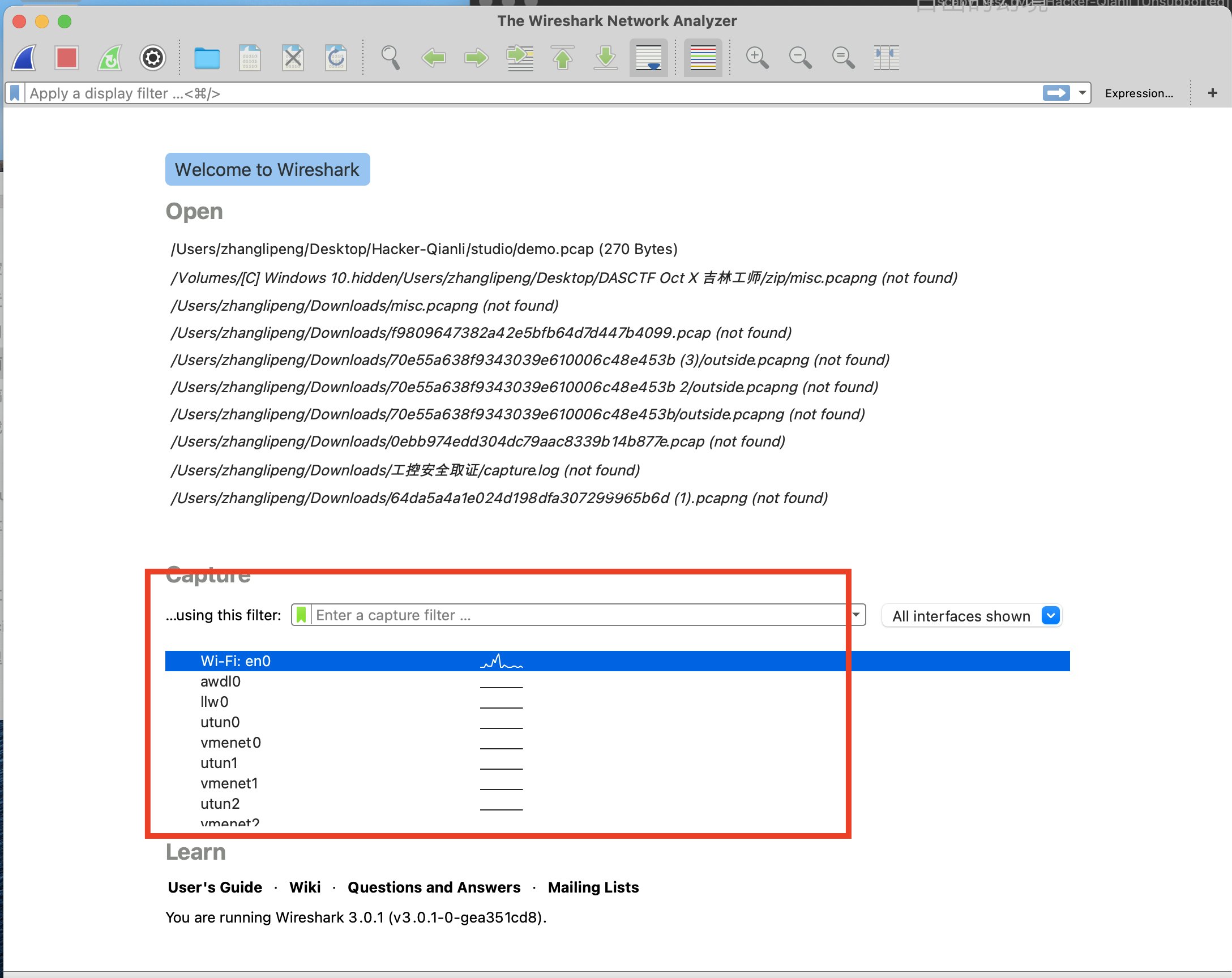Close this capture file
Image resolution: width=1232 pixels, height=978 pixels.
coord(293,58)
